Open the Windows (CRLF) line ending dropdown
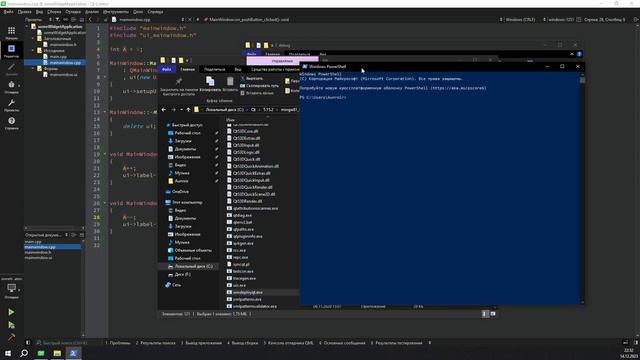The width and height of the screenshot is (640, 360). coord(517,19)
